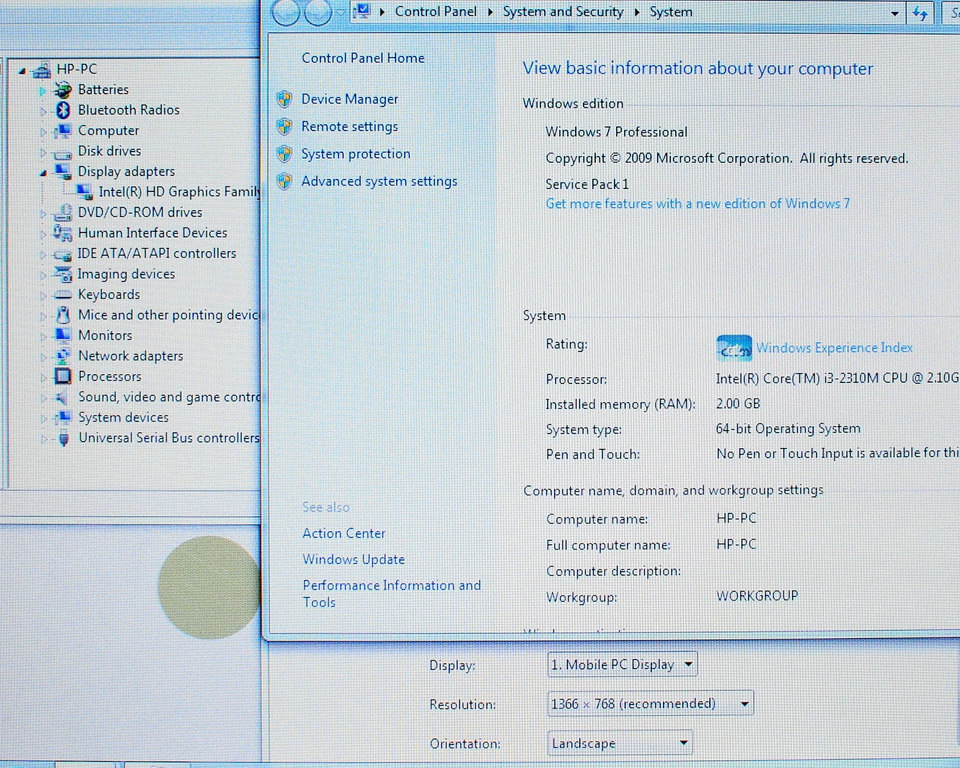Click the address bar Control Panel computer icon
Viewport: 960px width, 768px height.
coord(362,11)
